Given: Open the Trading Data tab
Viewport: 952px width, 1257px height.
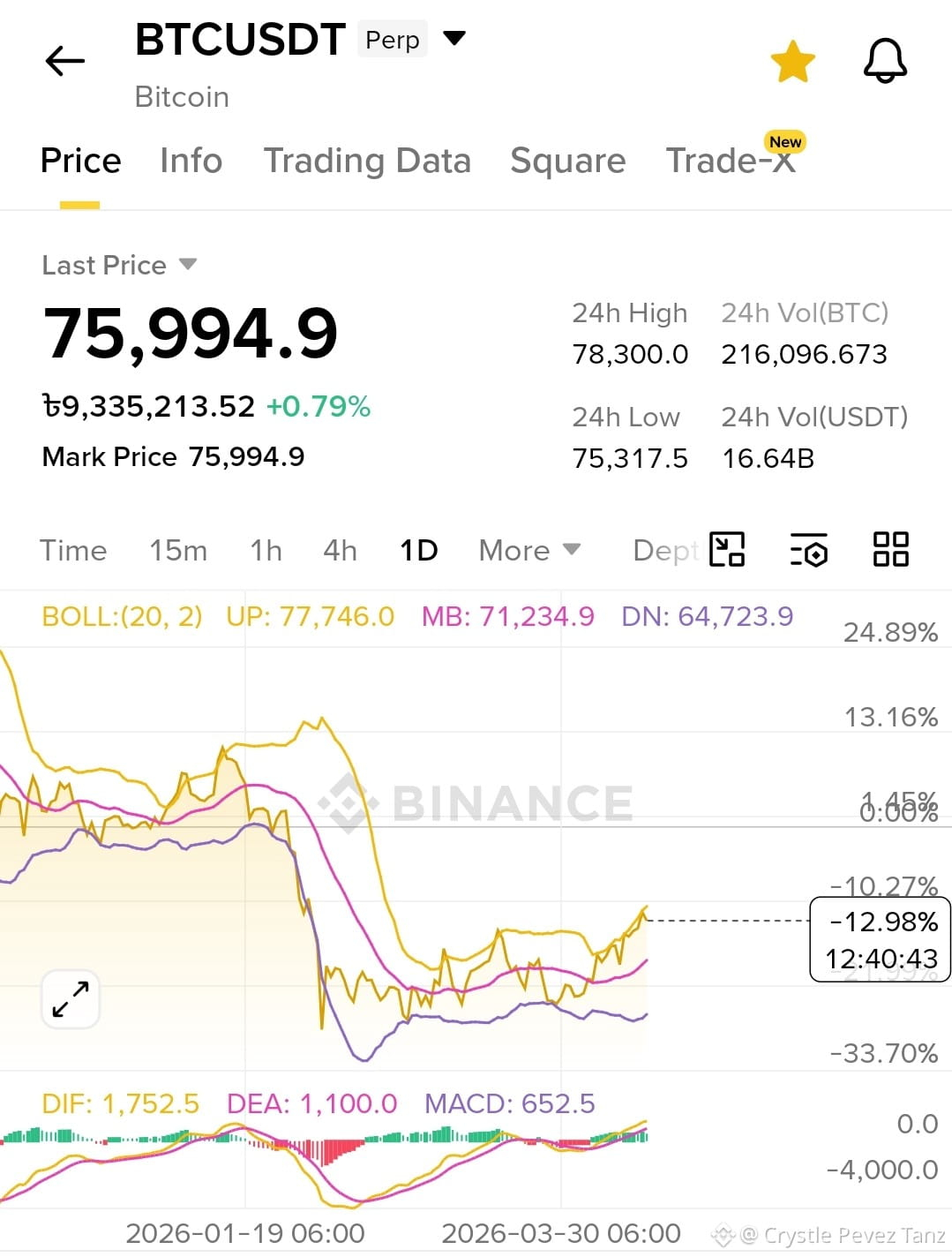Looking at the screenshot, I should tap(367, 161).
